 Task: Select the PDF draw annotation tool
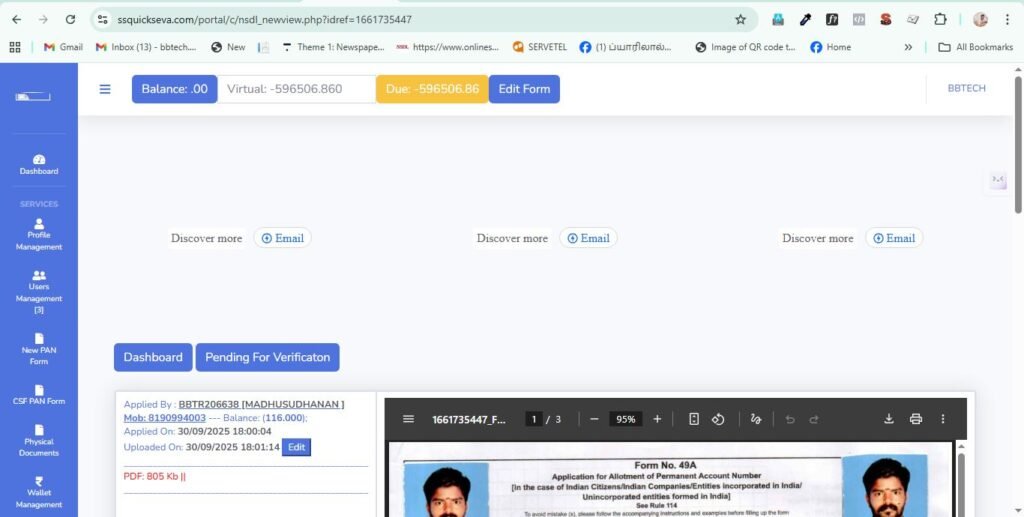756,419
